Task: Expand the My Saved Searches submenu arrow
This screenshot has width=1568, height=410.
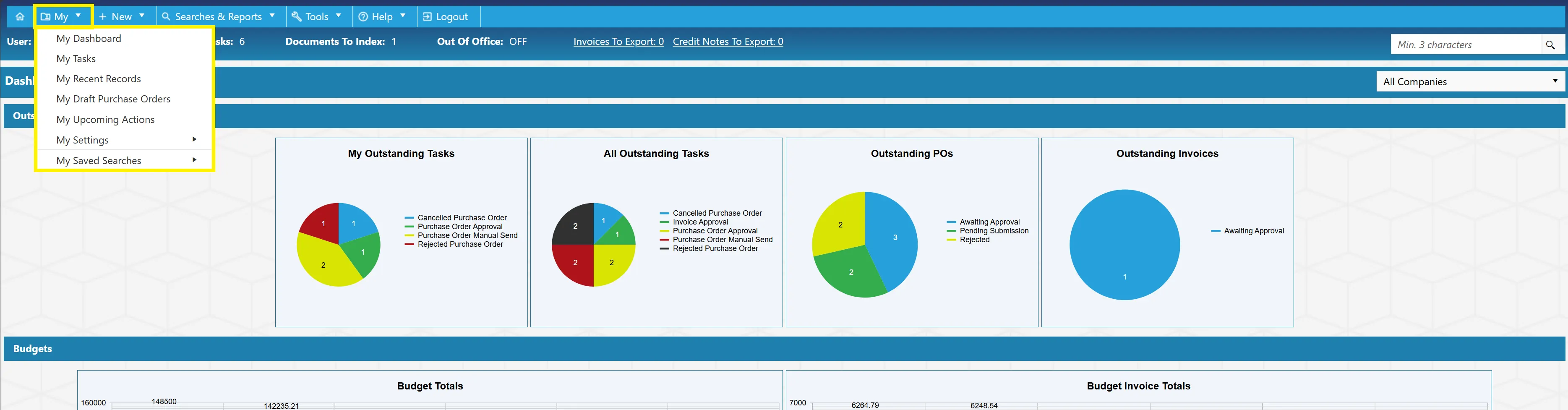Action: pos(194,159)
